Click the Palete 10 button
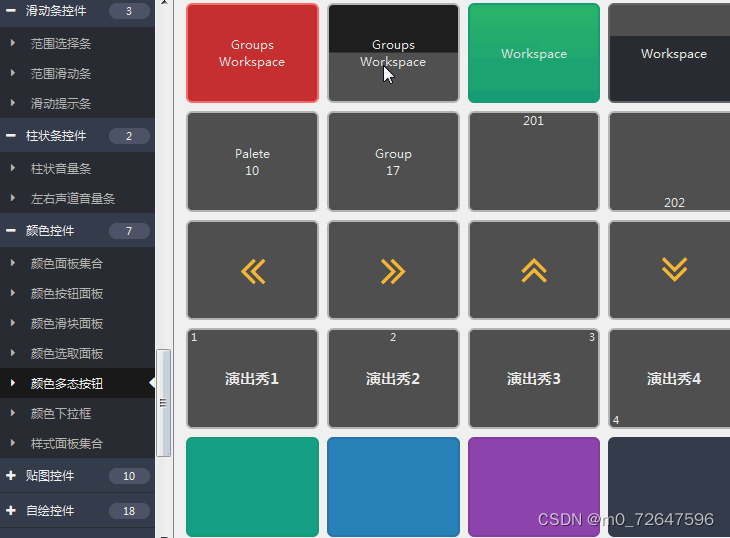This screenshot has width=730, height=538. tap(252, 161)
